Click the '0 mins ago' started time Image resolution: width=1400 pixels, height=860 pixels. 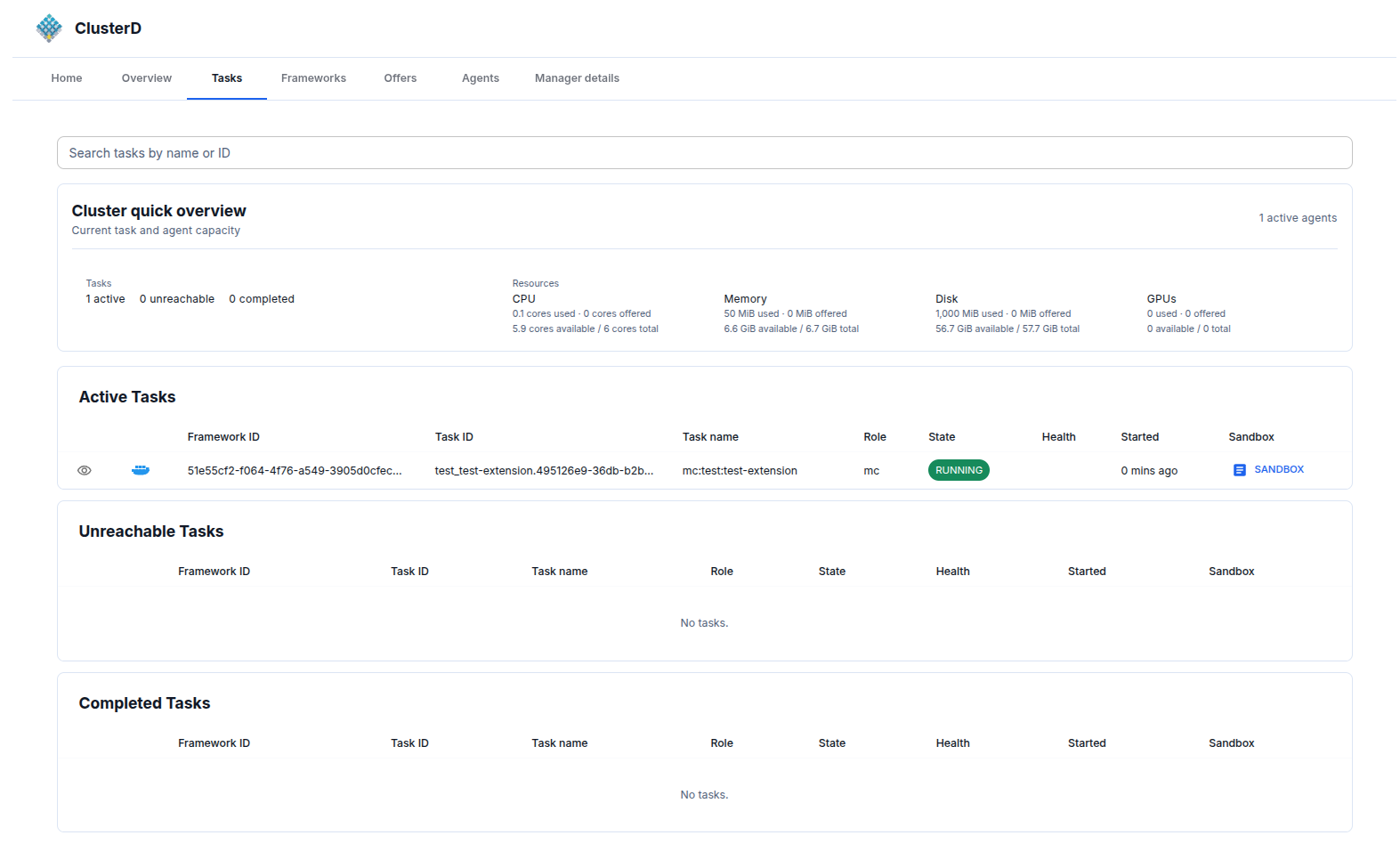(1149, 471)
